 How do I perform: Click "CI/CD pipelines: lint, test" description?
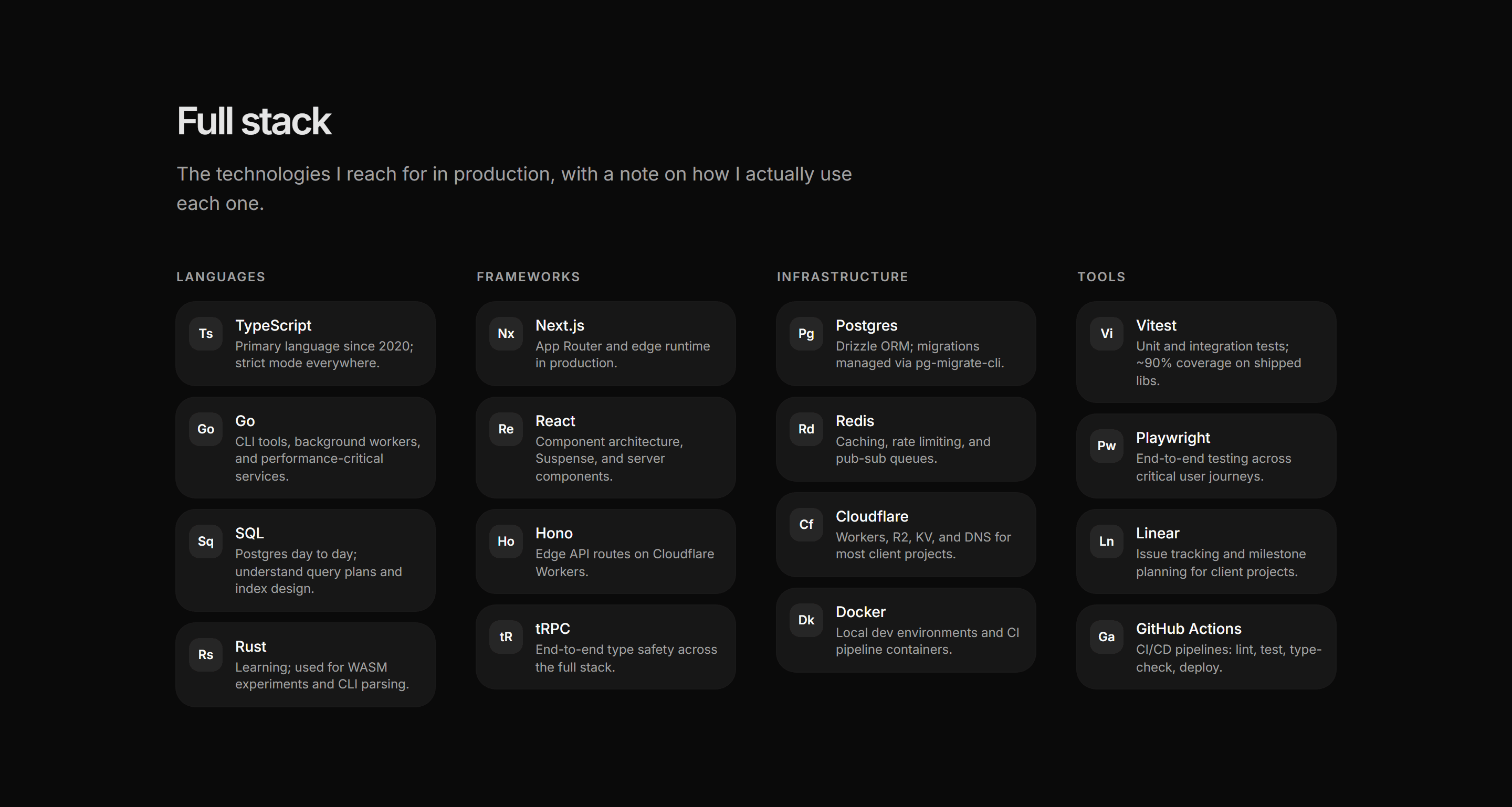(1228, 658)
